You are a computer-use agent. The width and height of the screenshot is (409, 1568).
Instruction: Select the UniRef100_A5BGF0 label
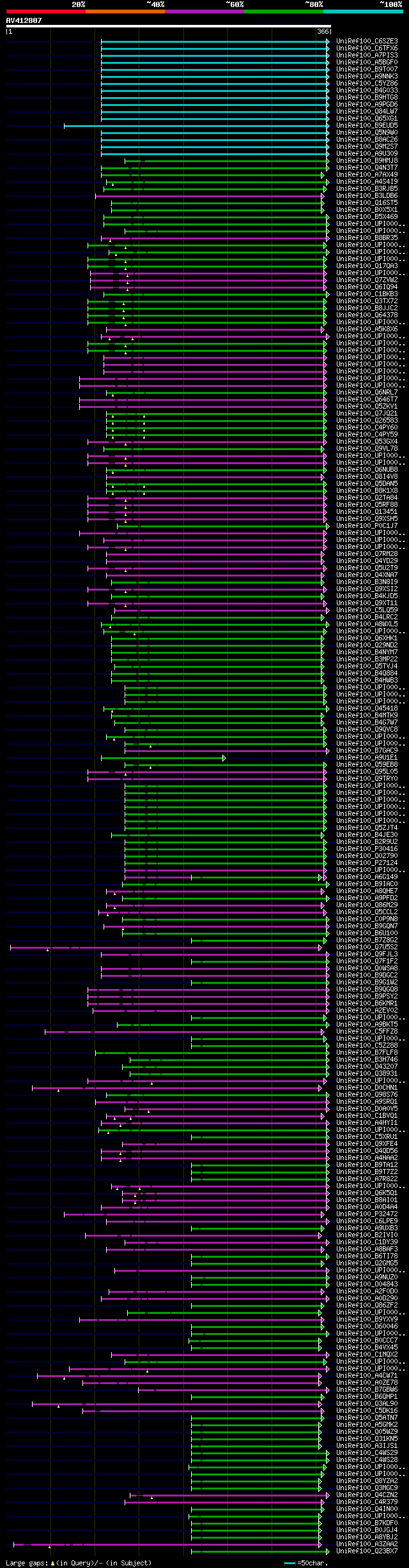[x=367, y=63]
